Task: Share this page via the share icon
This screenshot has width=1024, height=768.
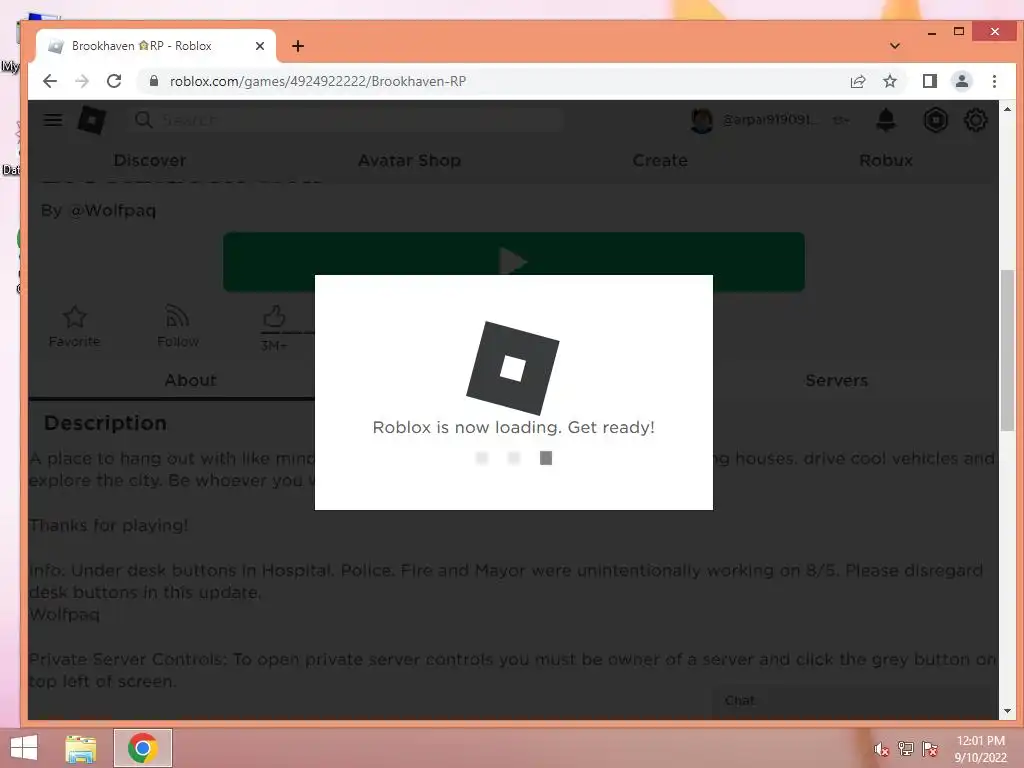Action: [x=857, y=81]
